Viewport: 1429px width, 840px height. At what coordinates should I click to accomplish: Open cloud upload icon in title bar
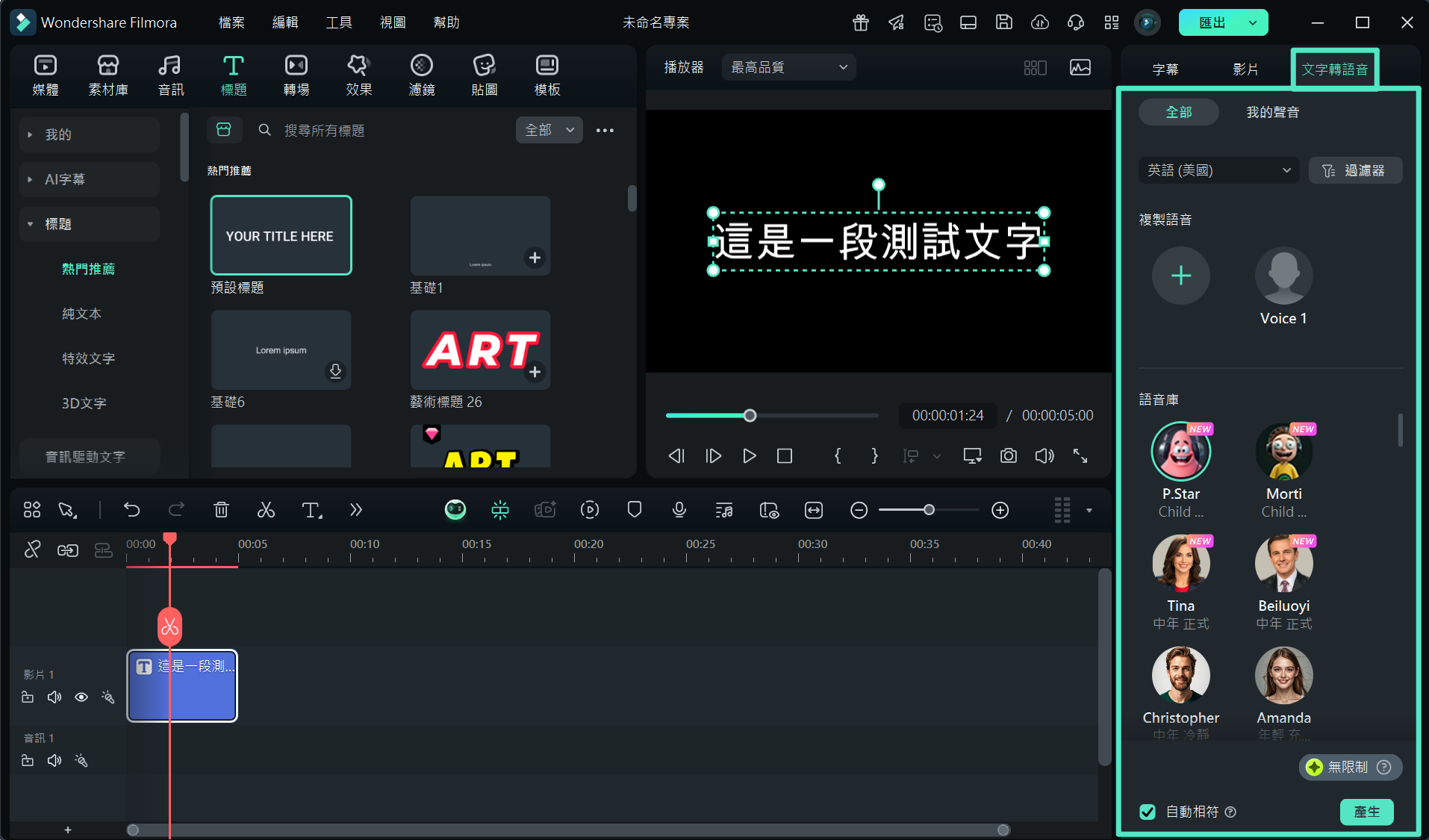click(x=1040, y=22)
